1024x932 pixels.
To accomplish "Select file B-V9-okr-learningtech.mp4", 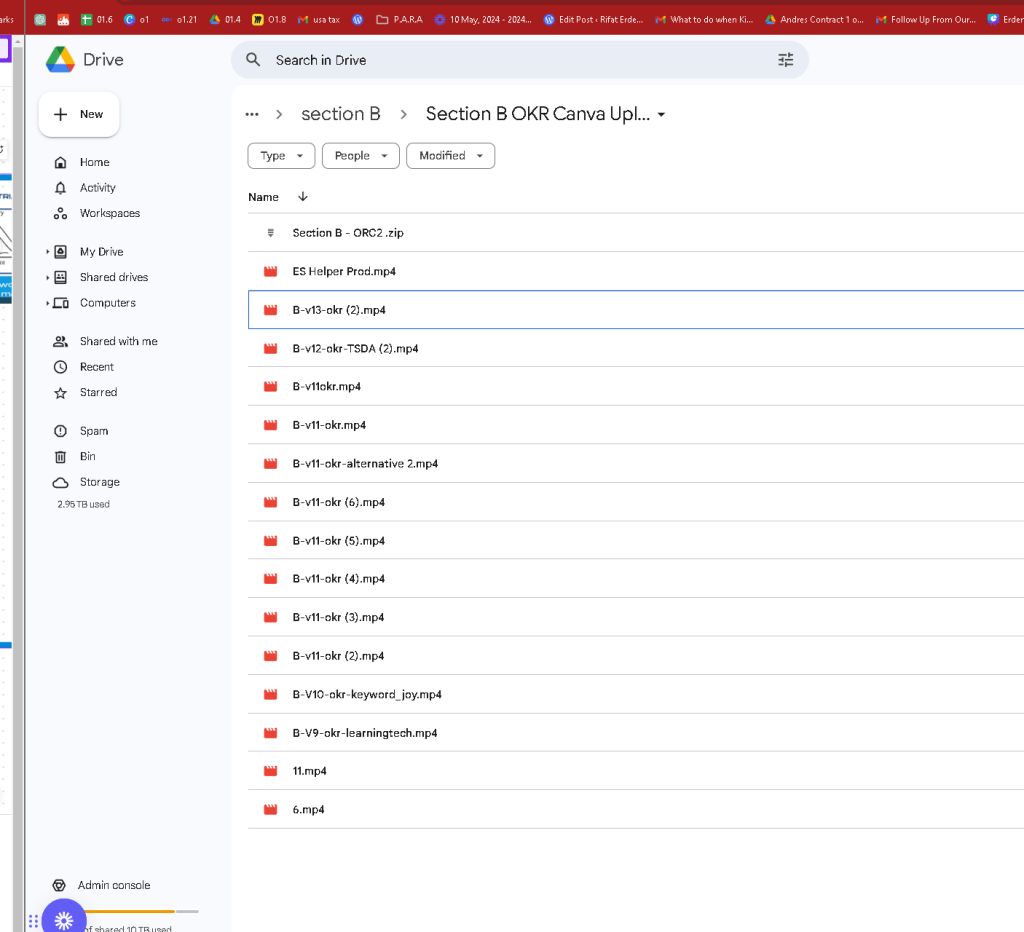I will coord(636,732).
